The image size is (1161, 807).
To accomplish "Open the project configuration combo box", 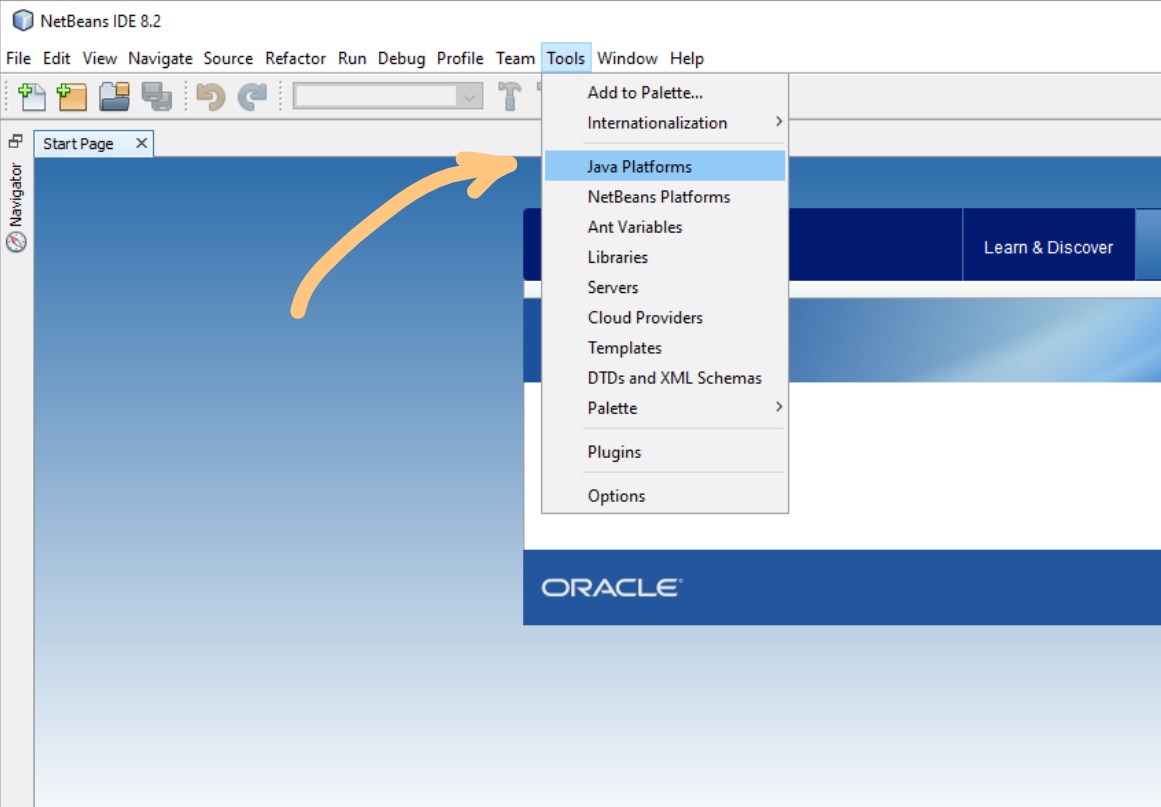I will (x=388, y=96).
